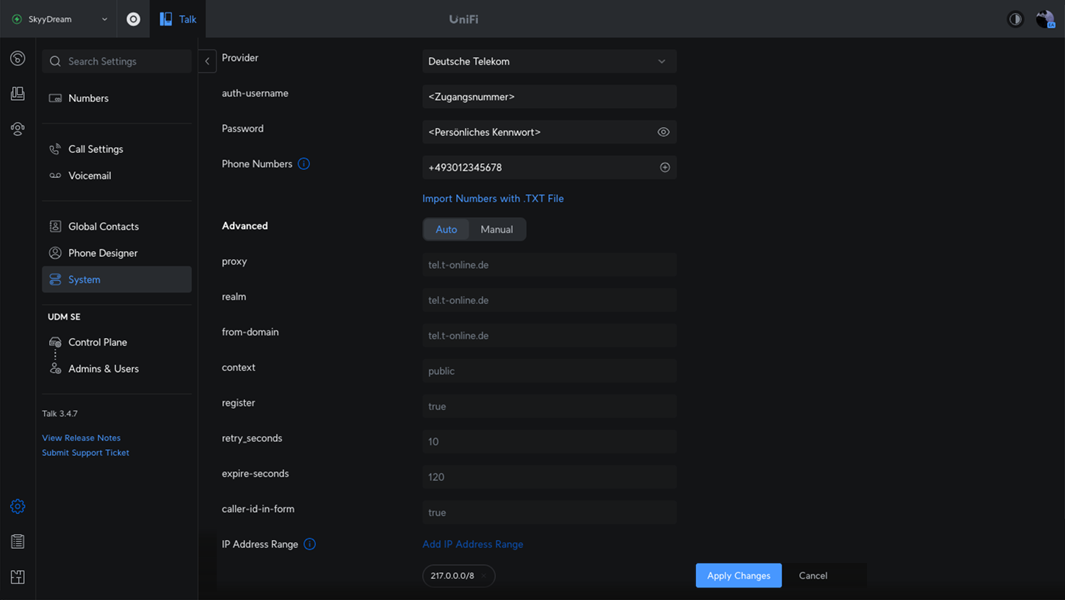This screenshot has width=1065, height=600.
Task: Open the user avatar in top right
Action: pyautogui.click(x=1045, y=19)
